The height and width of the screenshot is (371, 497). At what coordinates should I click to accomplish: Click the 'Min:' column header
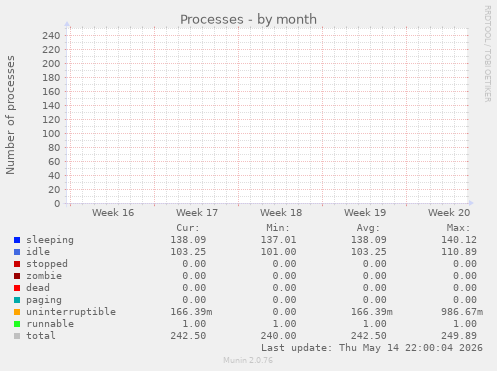(x=278, y=228)
